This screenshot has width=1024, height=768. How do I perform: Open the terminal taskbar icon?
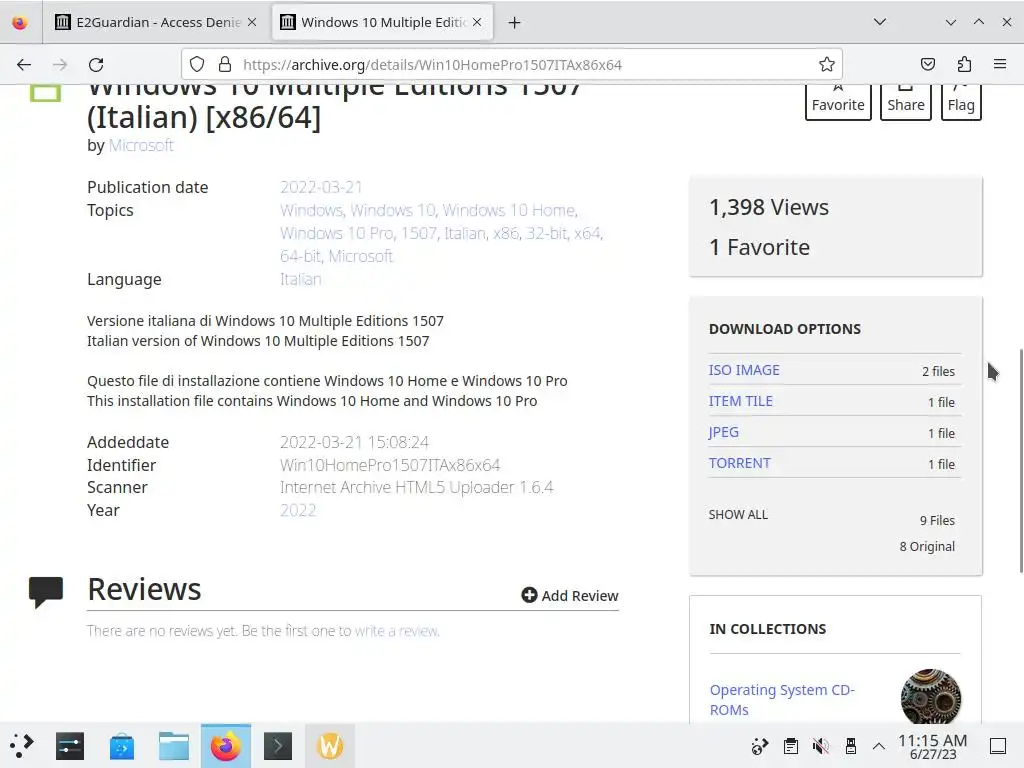pyautogui.click(x=278, y=746)
